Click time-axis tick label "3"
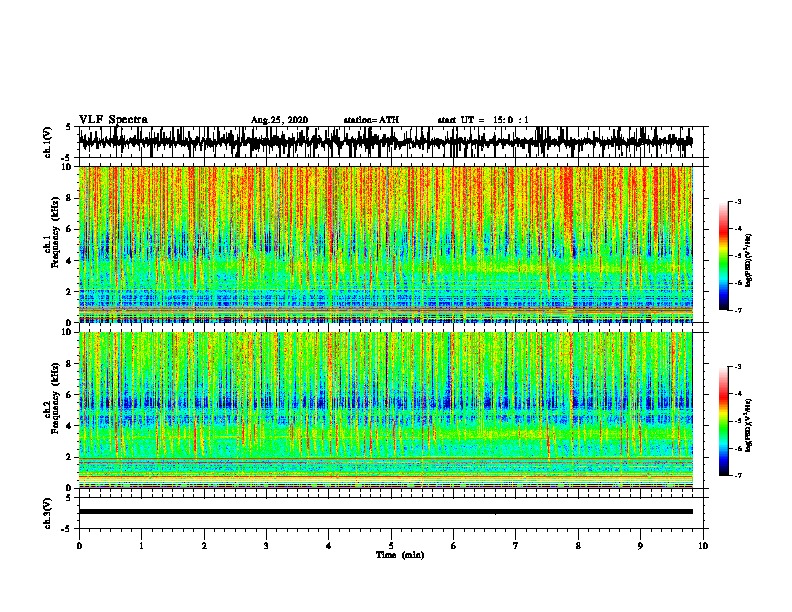 pos(266,546)
